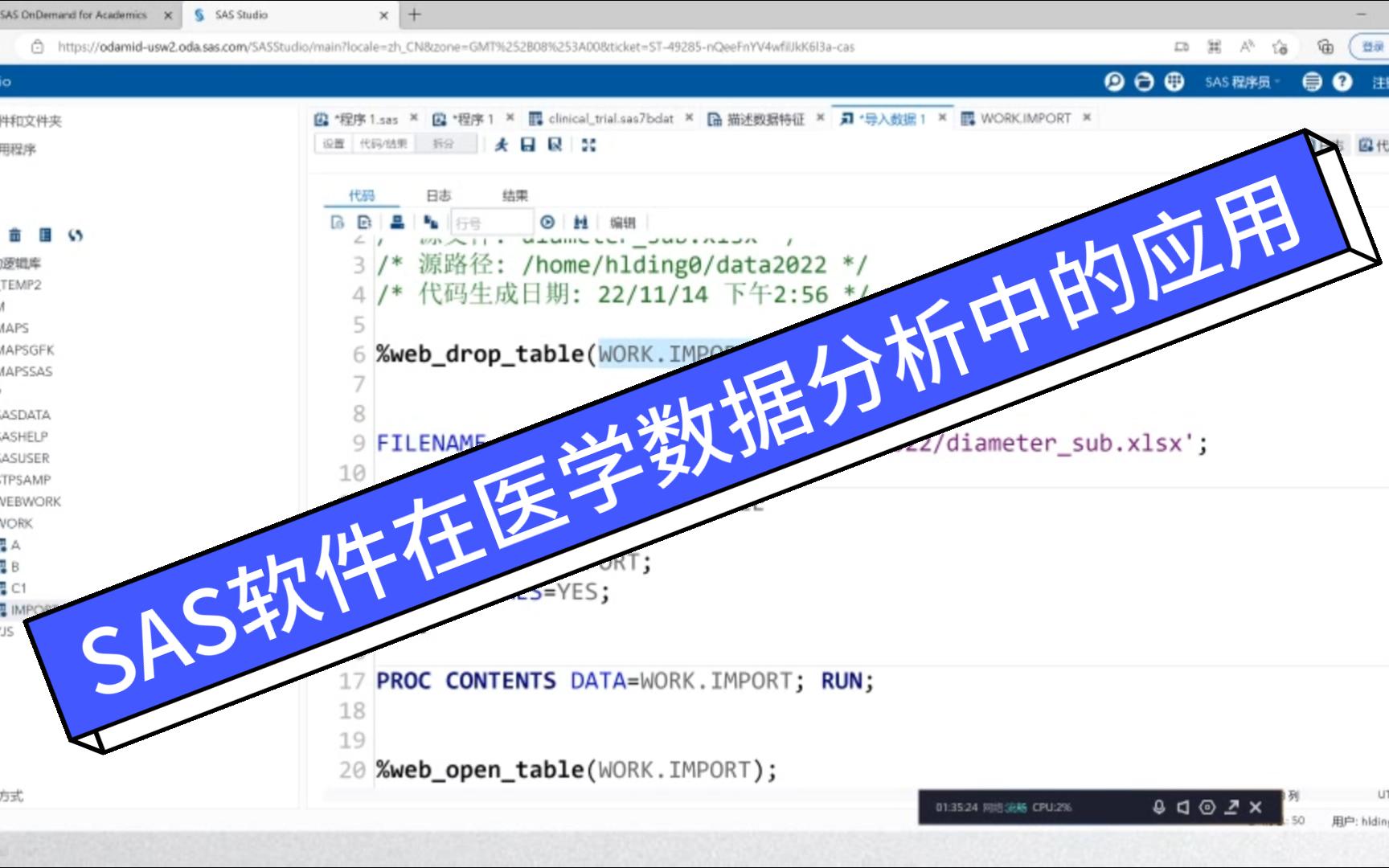
Task: Select the MAPSGFK library
Action: (x=27, y=350)
